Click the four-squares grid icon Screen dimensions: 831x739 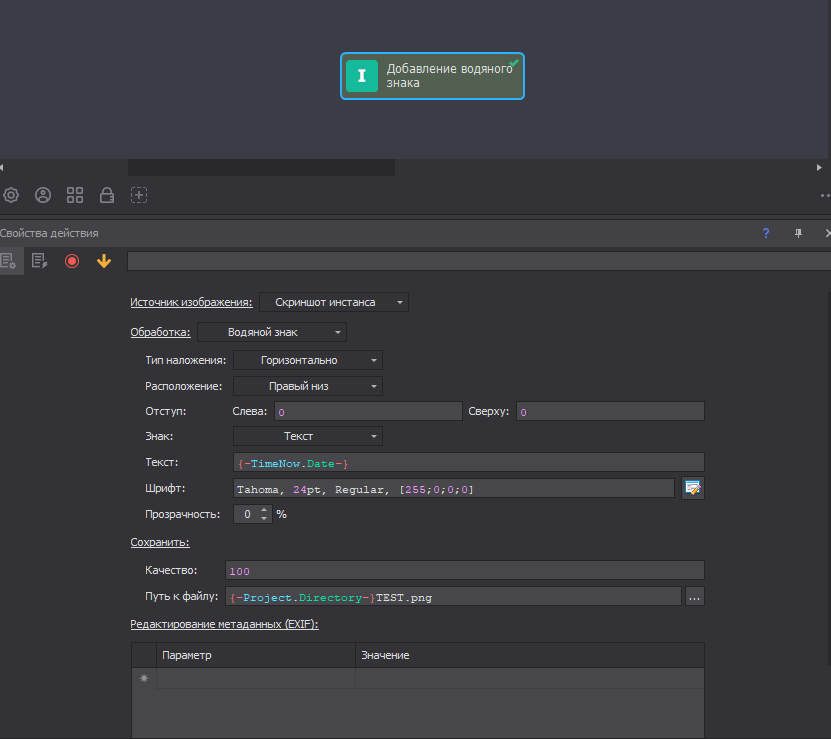(75, 195)
